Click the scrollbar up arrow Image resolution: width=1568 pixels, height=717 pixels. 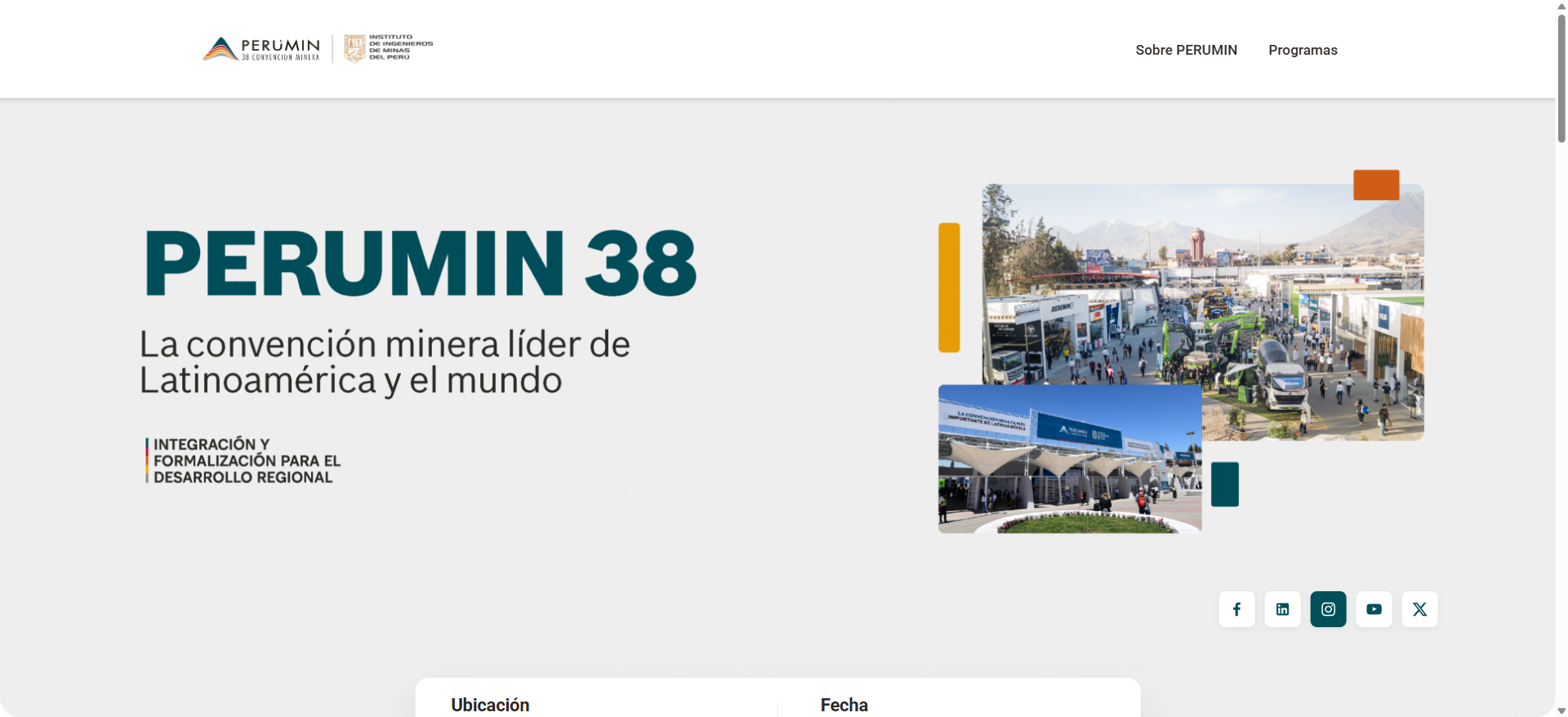1561,7
